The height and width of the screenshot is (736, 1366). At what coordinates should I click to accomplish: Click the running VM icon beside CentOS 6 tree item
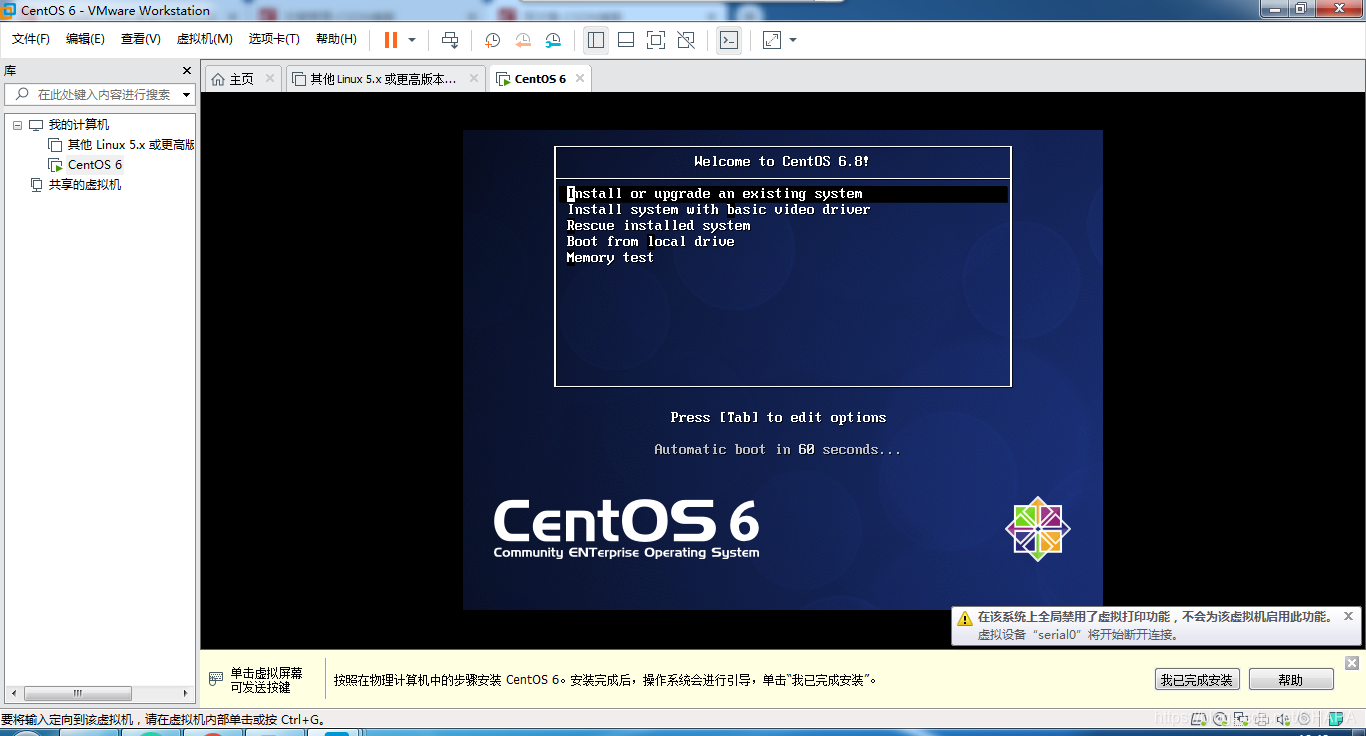coord(55,165)
